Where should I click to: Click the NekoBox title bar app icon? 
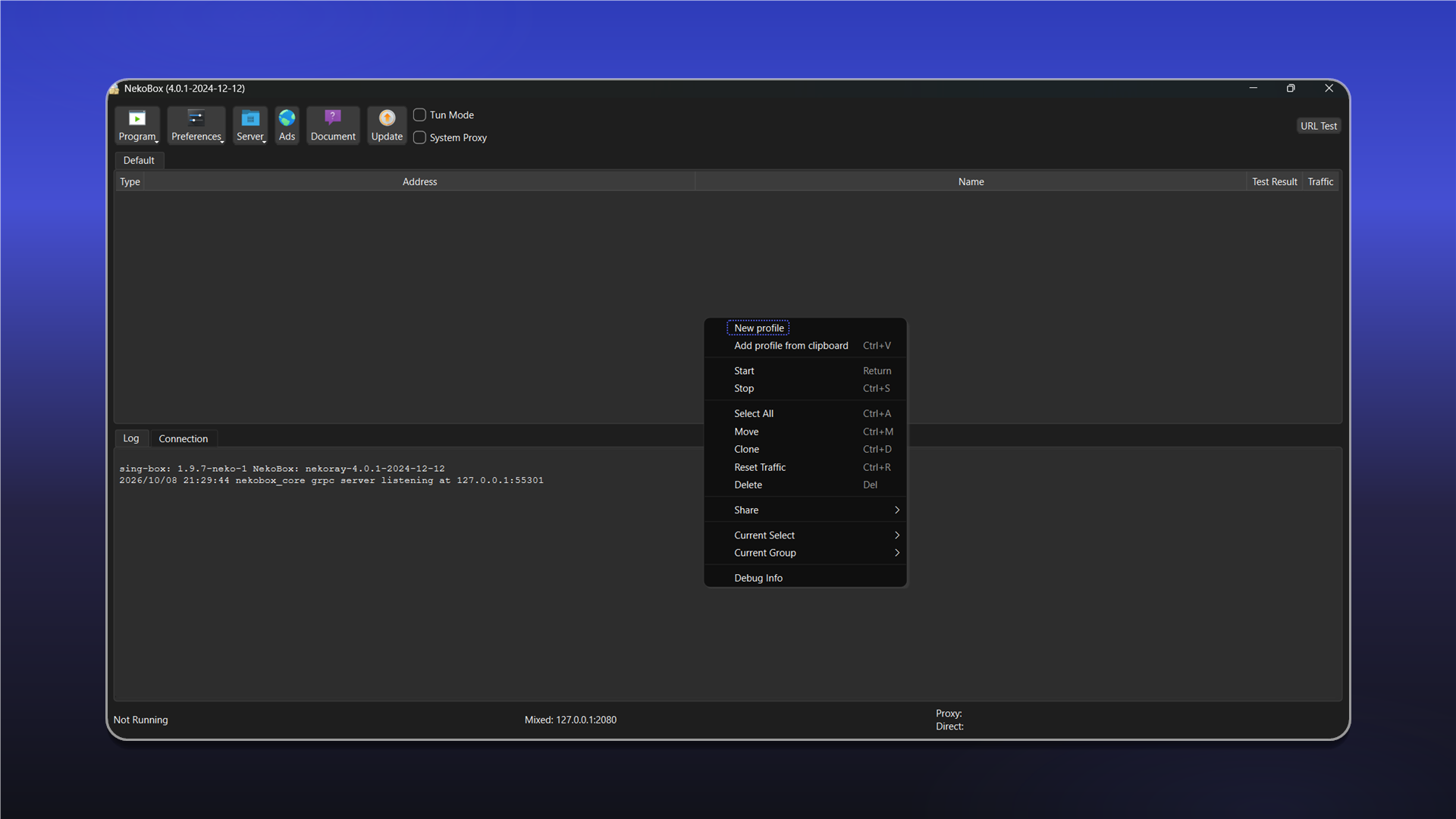click(x=115, y=89)
